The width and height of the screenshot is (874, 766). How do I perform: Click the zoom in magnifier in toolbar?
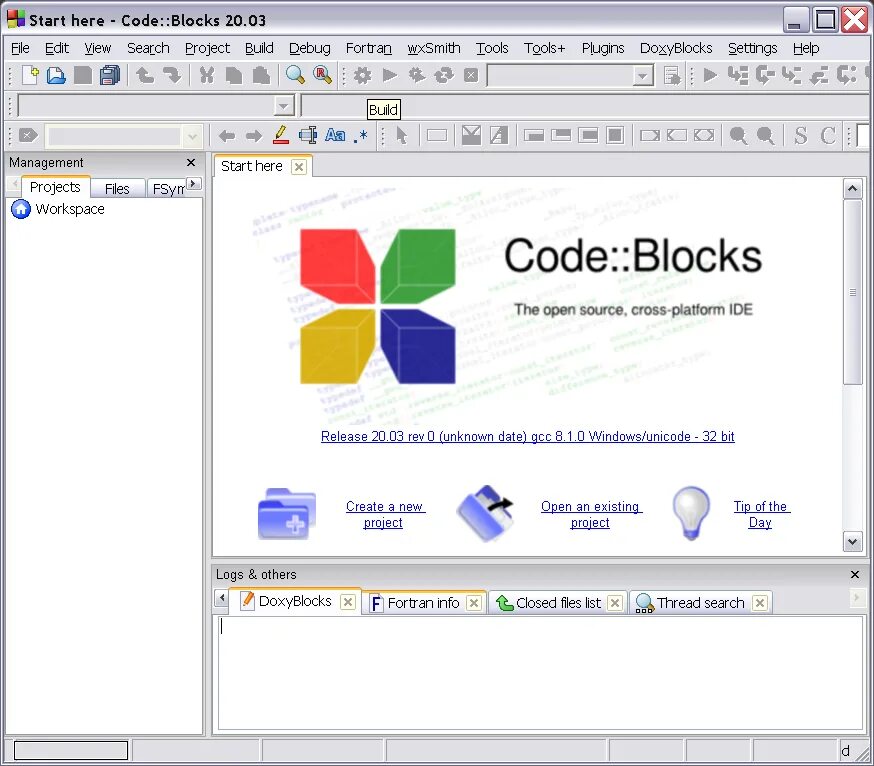coord(739,135)
